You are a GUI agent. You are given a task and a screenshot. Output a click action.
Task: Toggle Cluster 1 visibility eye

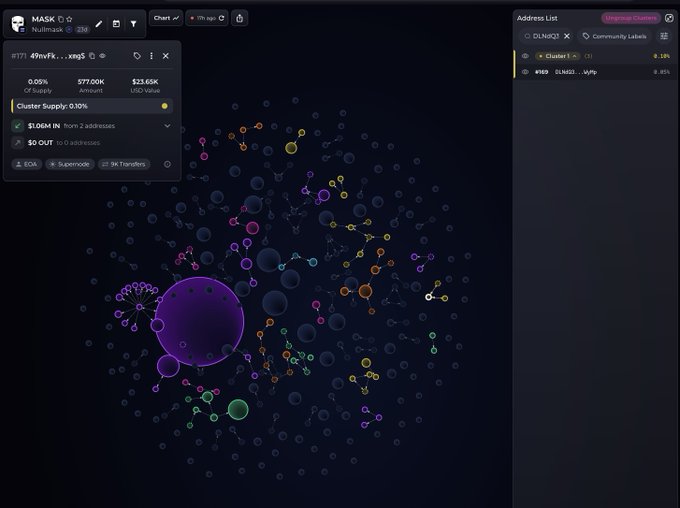tap(525, 56)
